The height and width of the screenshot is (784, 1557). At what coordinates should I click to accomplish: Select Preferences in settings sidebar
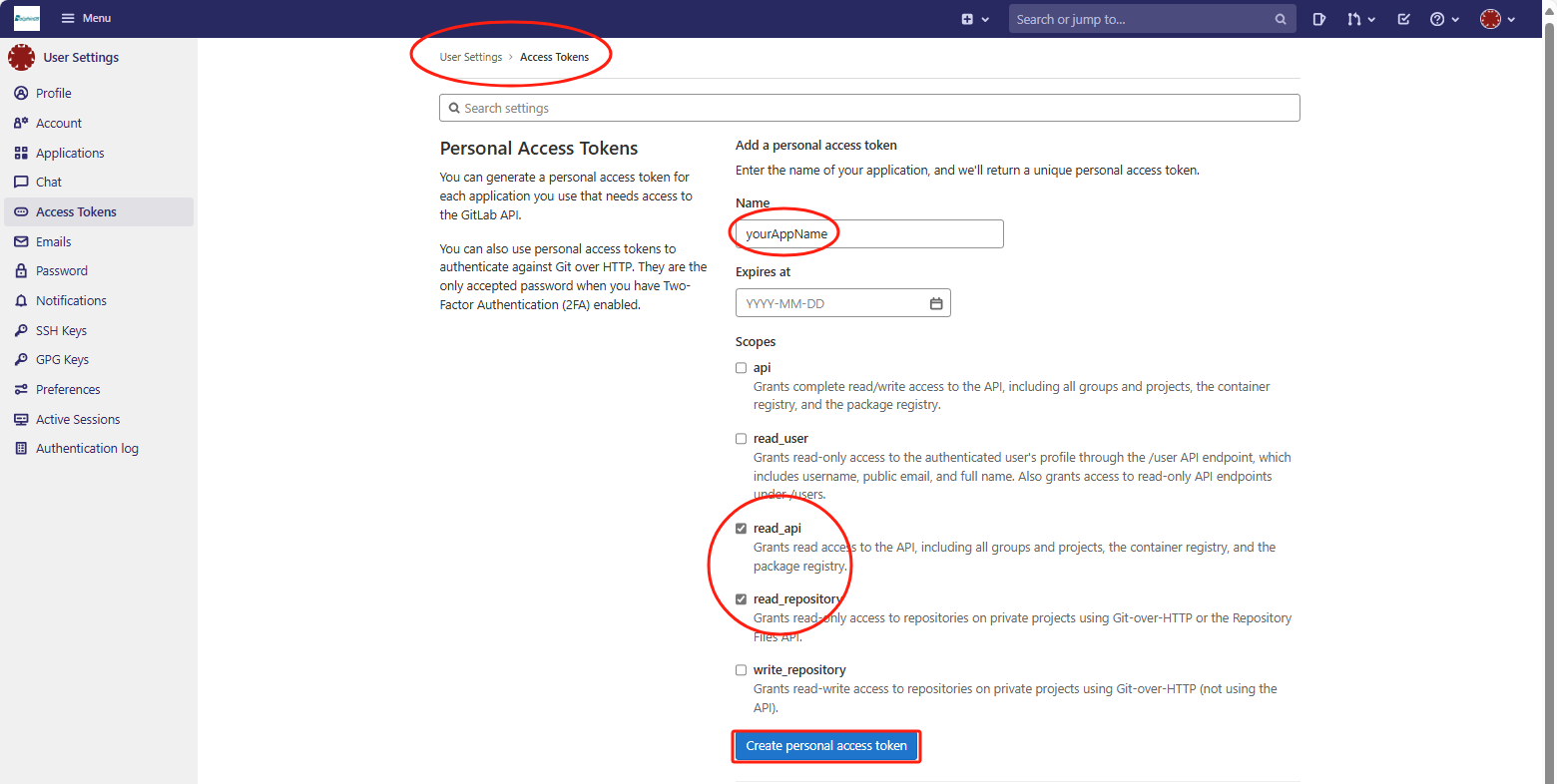point(68,390)
